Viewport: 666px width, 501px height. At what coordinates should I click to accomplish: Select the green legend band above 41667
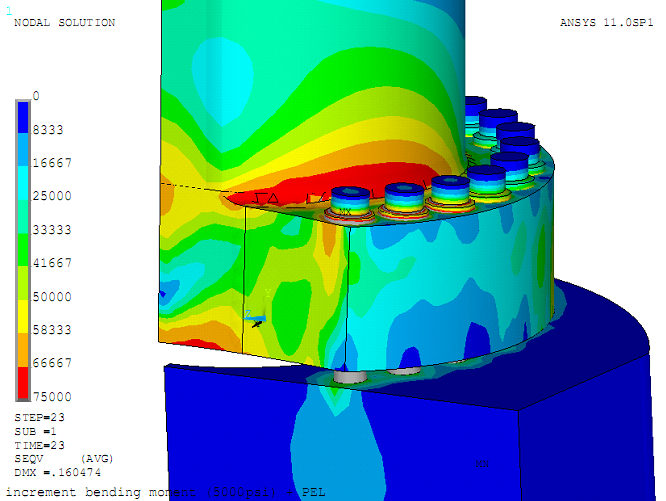[x=23, y=250]
